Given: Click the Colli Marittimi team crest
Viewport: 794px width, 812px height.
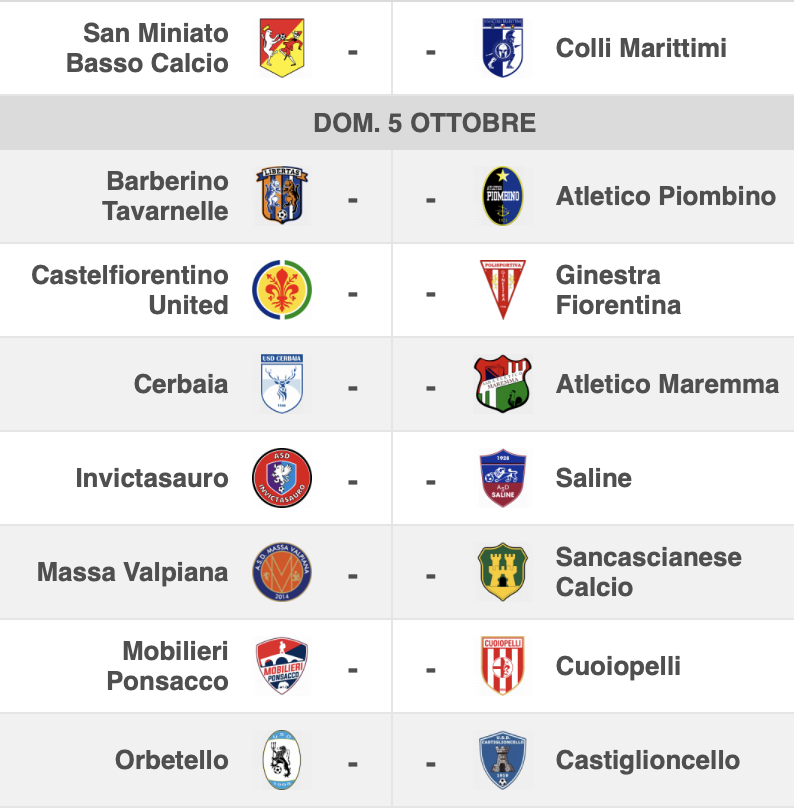Looking at the screenshot, I should [x=501, y=48].
